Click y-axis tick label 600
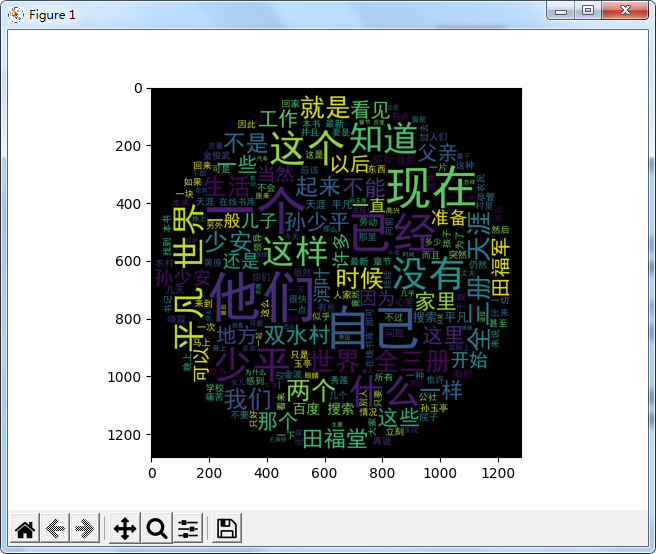 [128, 262]
